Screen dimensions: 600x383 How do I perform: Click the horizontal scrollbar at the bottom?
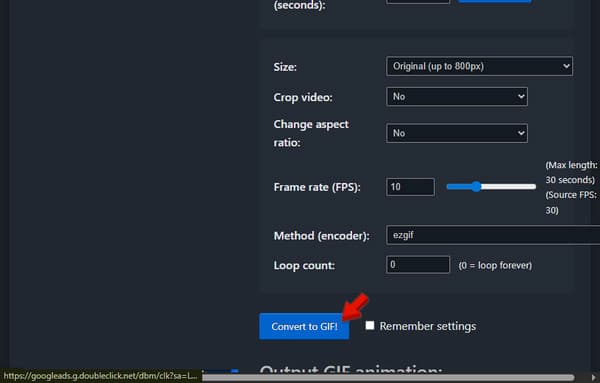click(388, 378)
